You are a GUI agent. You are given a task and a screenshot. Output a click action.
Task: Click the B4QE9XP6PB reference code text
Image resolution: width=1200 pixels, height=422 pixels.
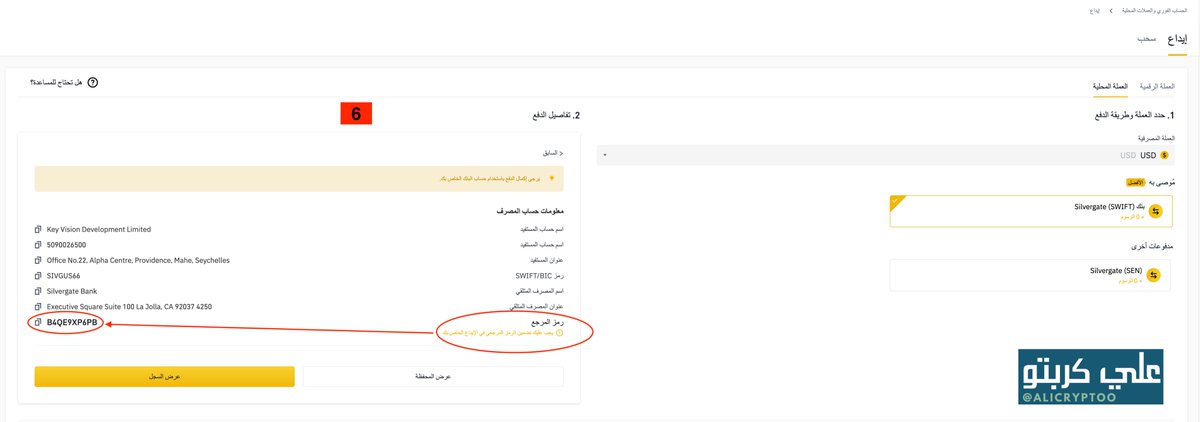tap(72, 322)
